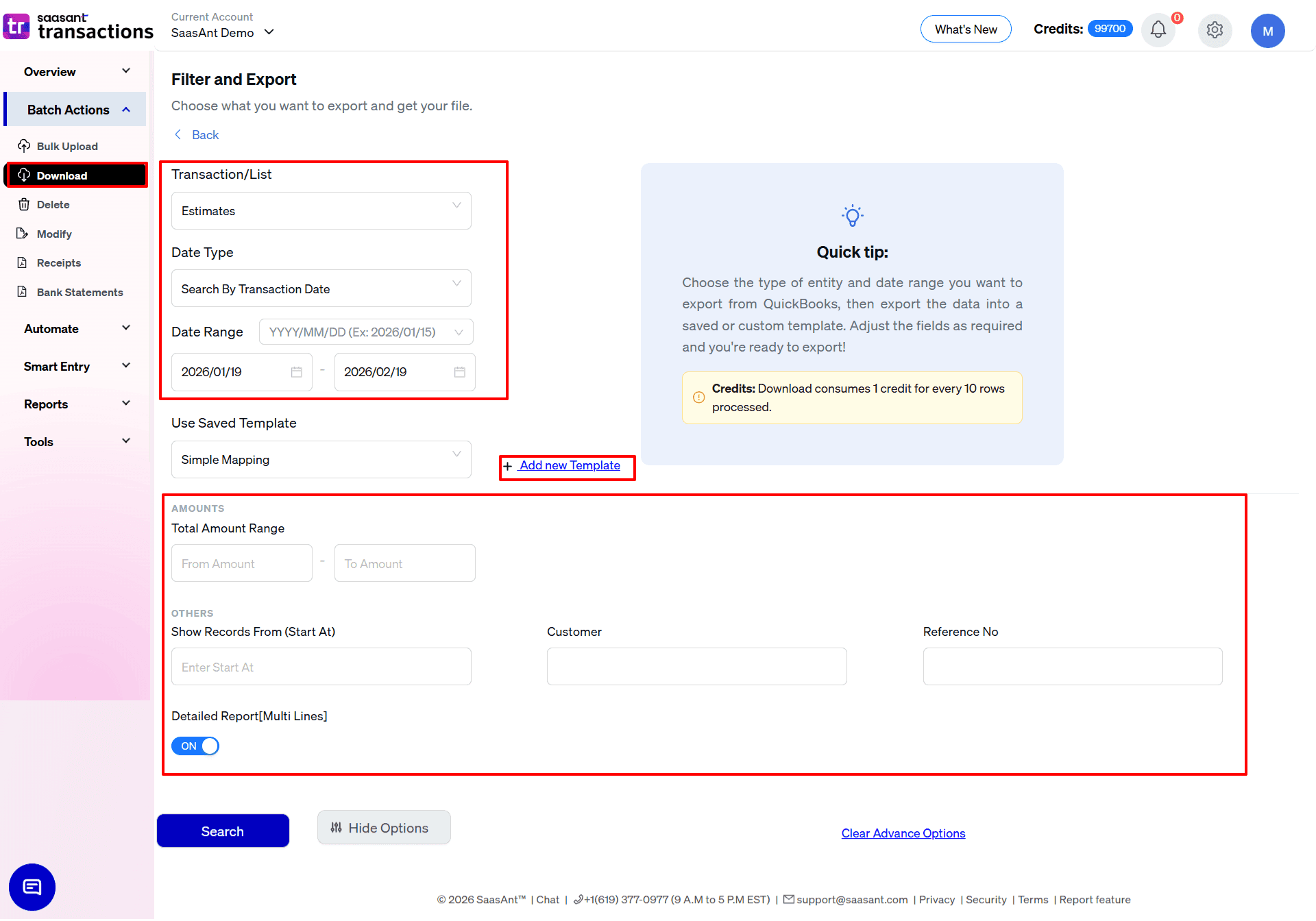Click the calendar icon in end date field
The image size is (1316, 921).
[460, 372]
